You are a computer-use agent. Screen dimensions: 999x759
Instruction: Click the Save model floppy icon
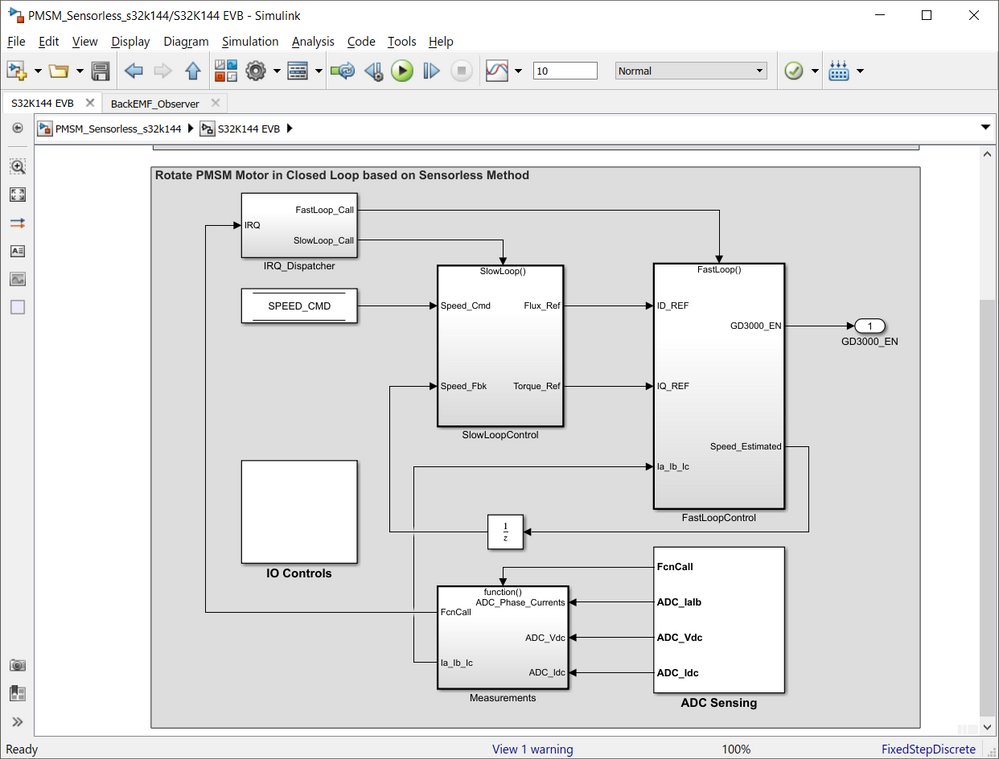100,71
